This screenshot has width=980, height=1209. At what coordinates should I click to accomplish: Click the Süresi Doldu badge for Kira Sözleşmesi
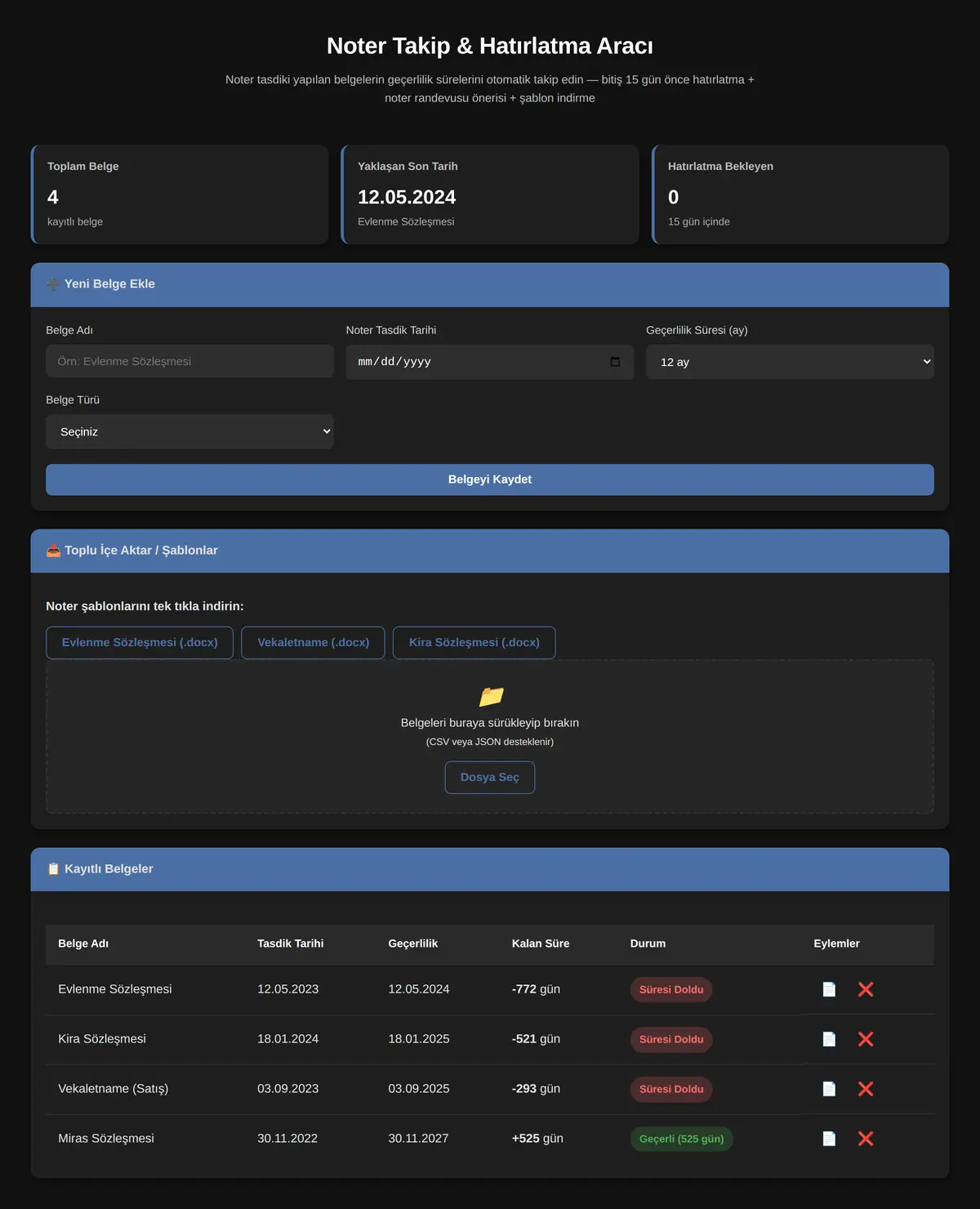pyautogui.click(x=671, y=1039)
